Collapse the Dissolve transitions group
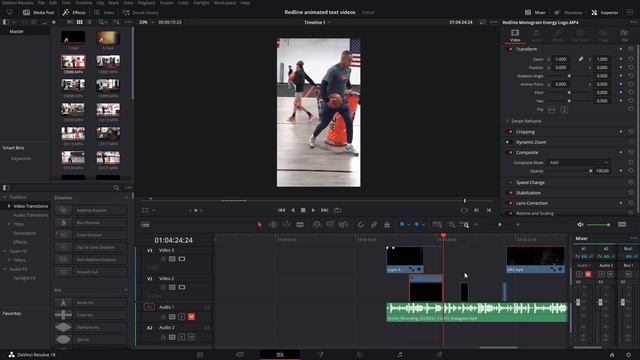 click(126, 198)
